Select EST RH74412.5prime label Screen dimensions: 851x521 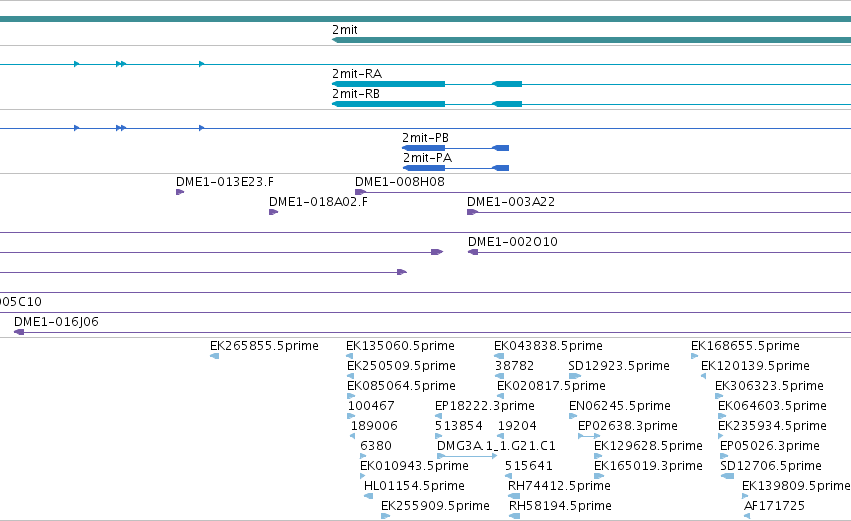[x=559, y=486]
